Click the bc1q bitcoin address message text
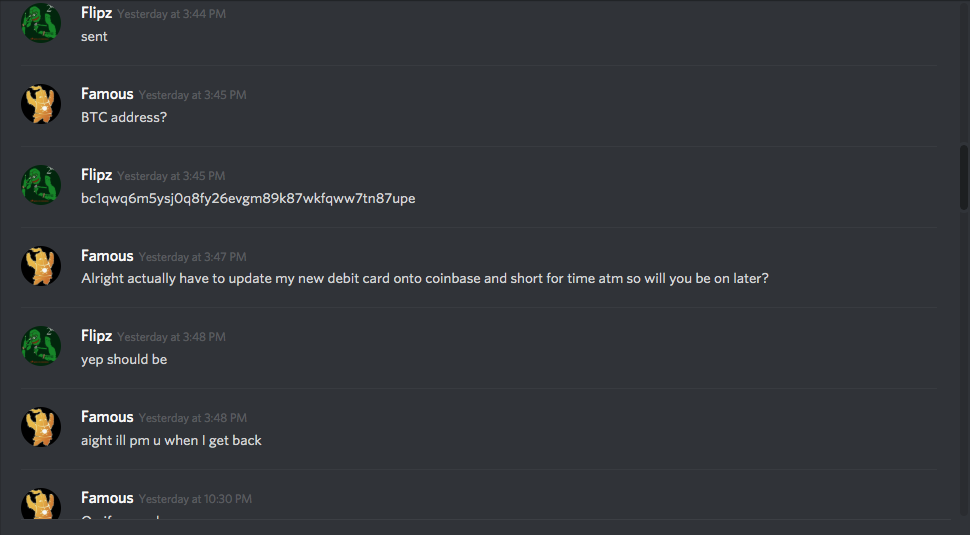 click(248, 199)
